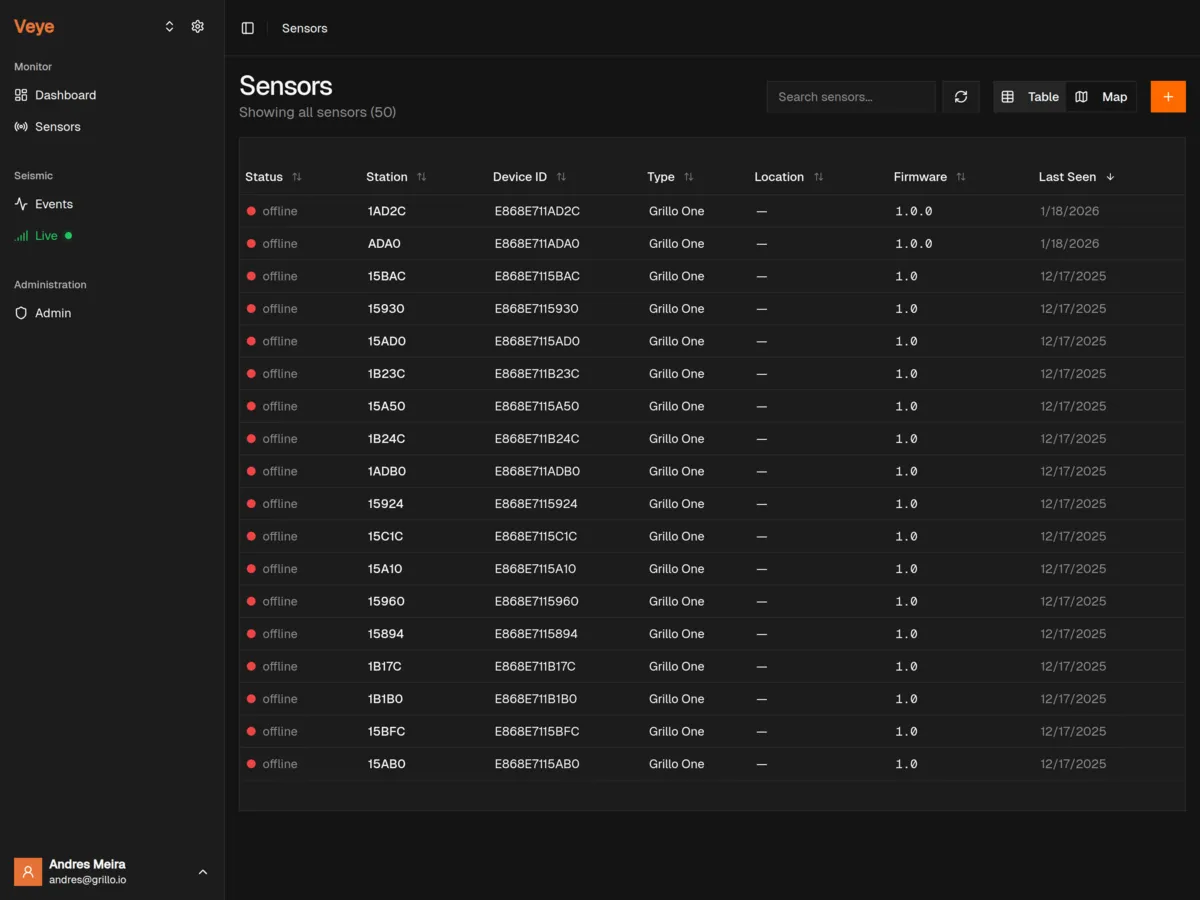Screen dimensions: 1200x900
Task: Open the Dashboard from the sidebar
Action: tap(65, 95)
